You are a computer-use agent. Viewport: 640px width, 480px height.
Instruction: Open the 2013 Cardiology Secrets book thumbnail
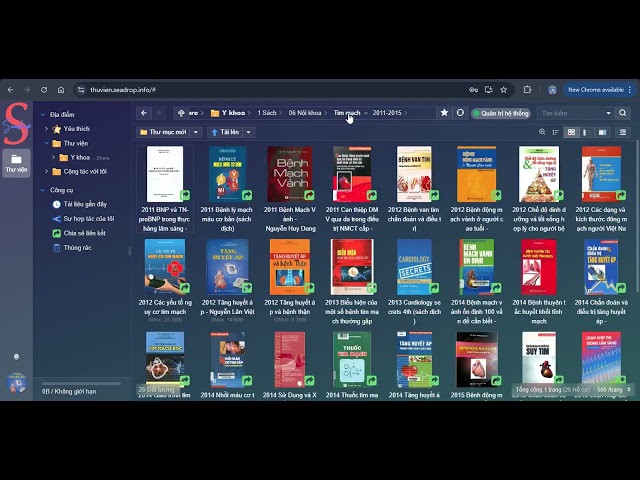[414, 267]
